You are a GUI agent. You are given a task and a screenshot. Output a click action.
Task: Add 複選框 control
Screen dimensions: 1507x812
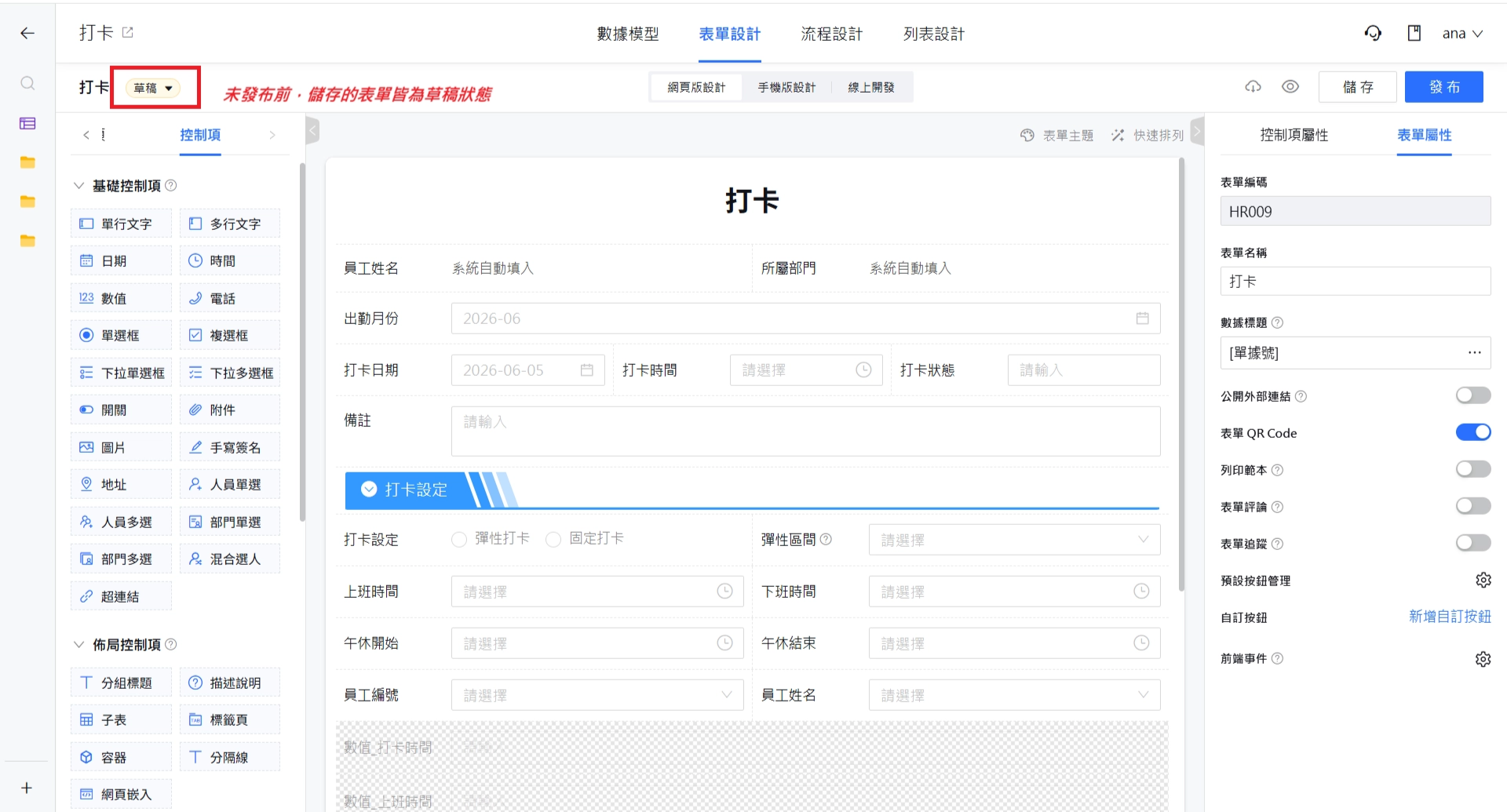click(x=230, y=335)
